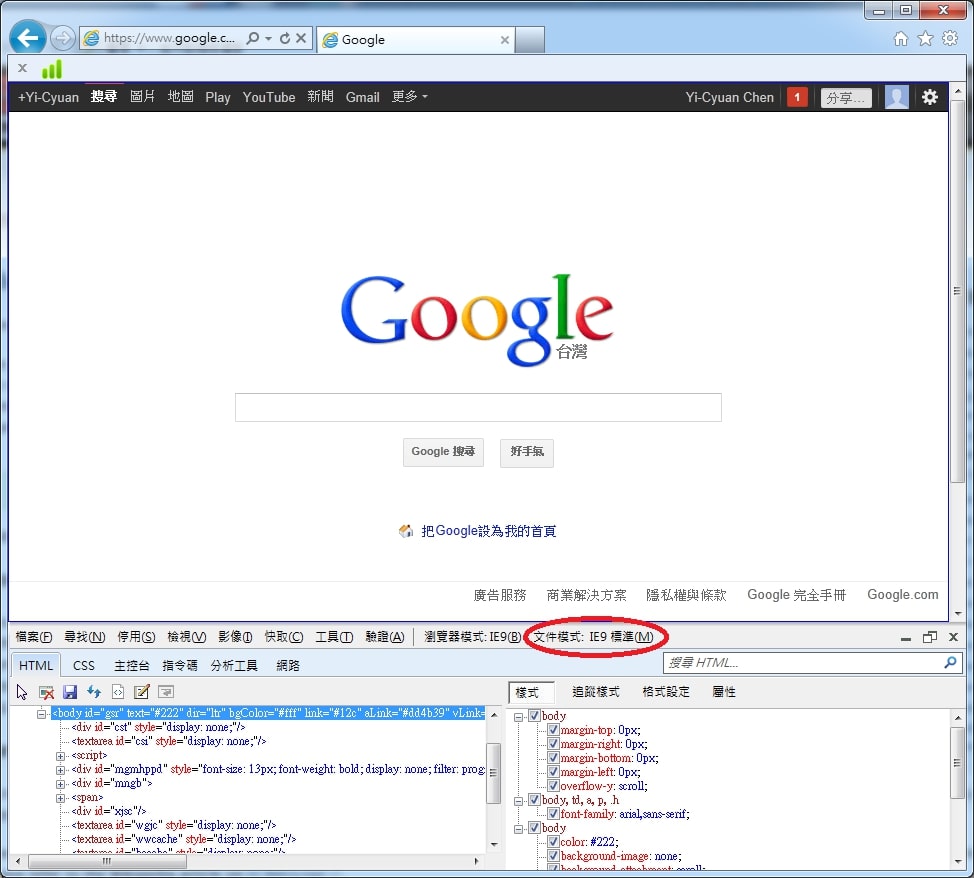This screenshot has height=878, width=974.
Task: Open the profile avatar picture
Action: click(896, 97)
